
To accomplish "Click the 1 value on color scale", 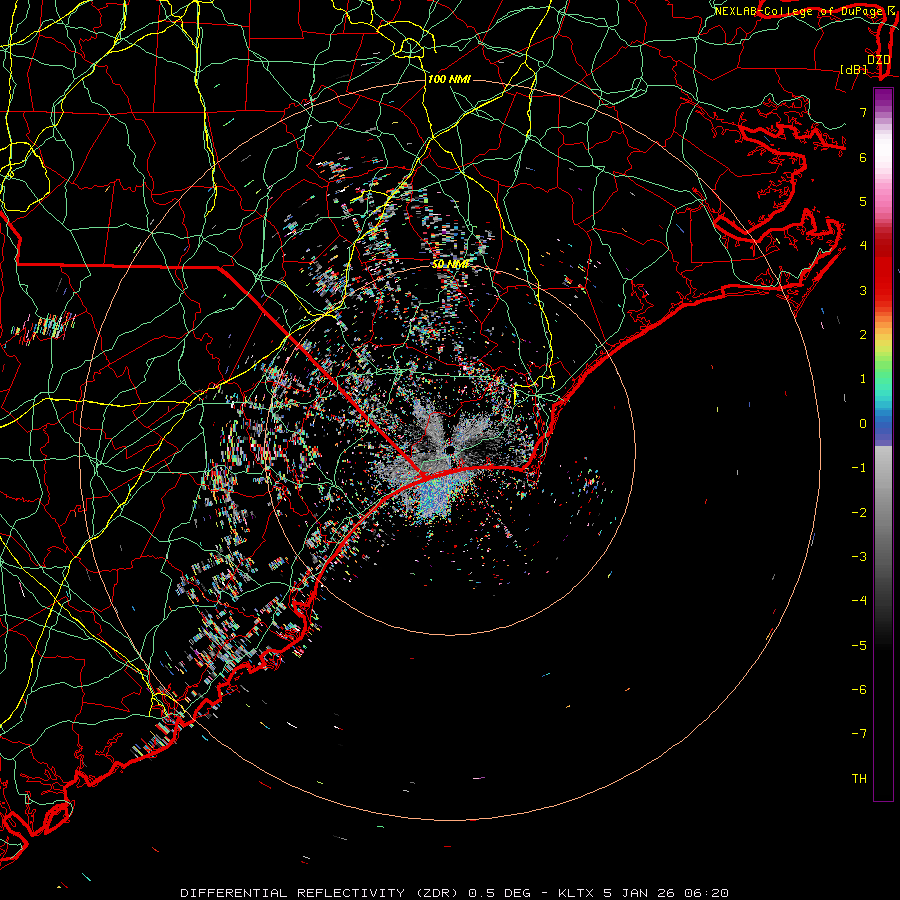I will pos(863,379).
